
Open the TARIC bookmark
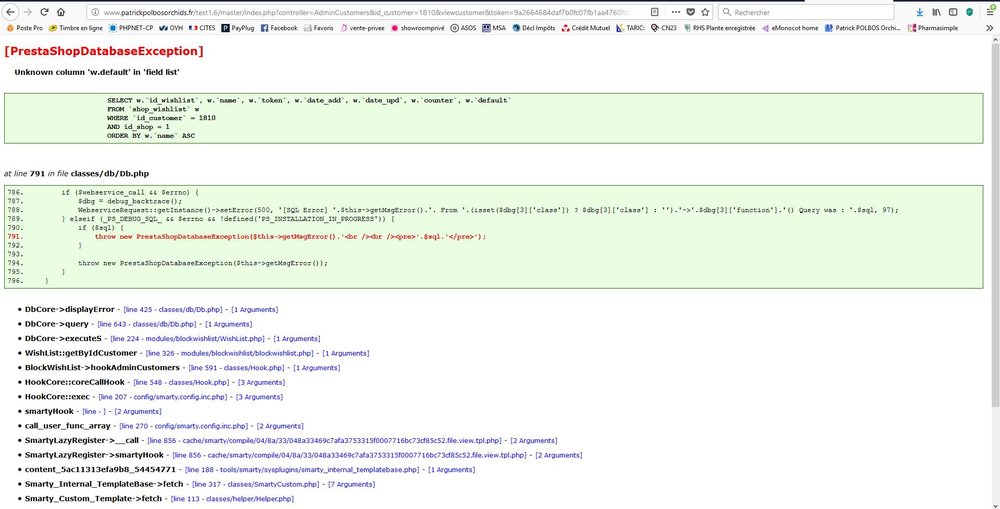click(x=630, y=28)
